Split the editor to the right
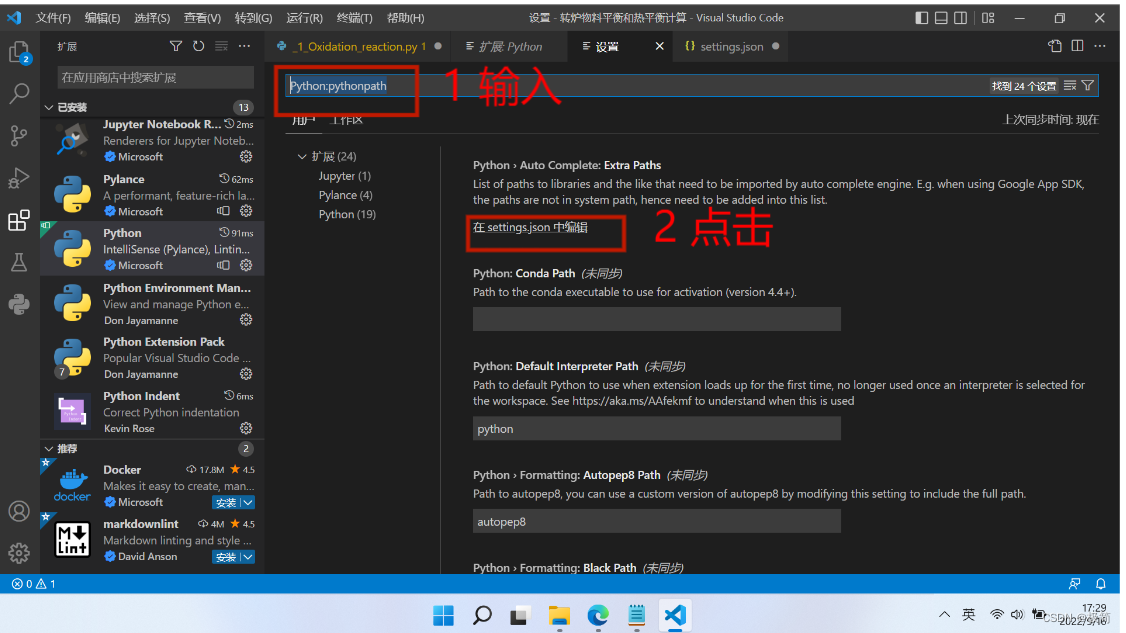 pos(1077,46)
